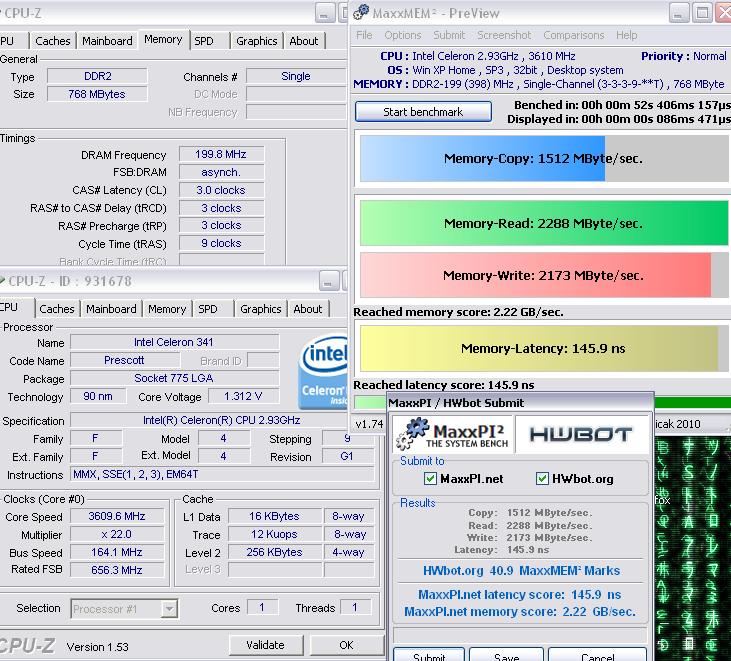Click the Package Socket 775 LGA value
This screenshot has height=661, width=731.
pos(174,378)
